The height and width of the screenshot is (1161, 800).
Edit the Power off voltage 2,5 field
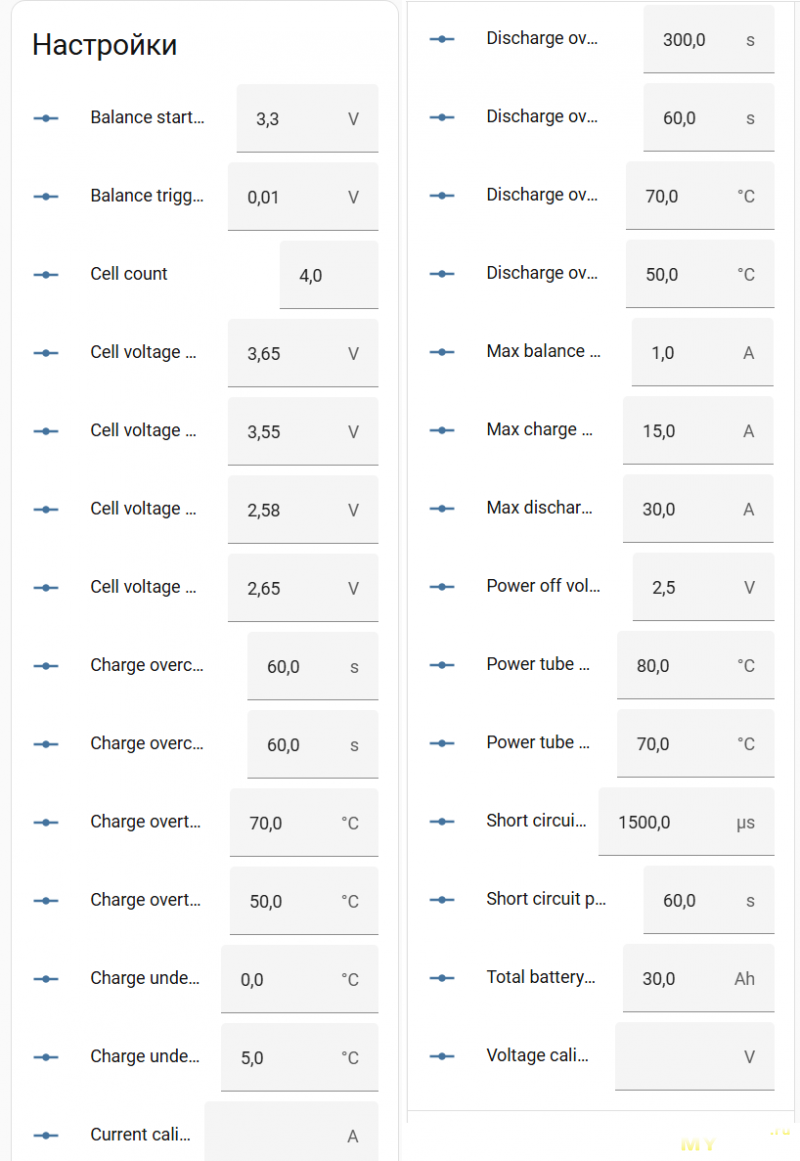[x=690, y=588]
